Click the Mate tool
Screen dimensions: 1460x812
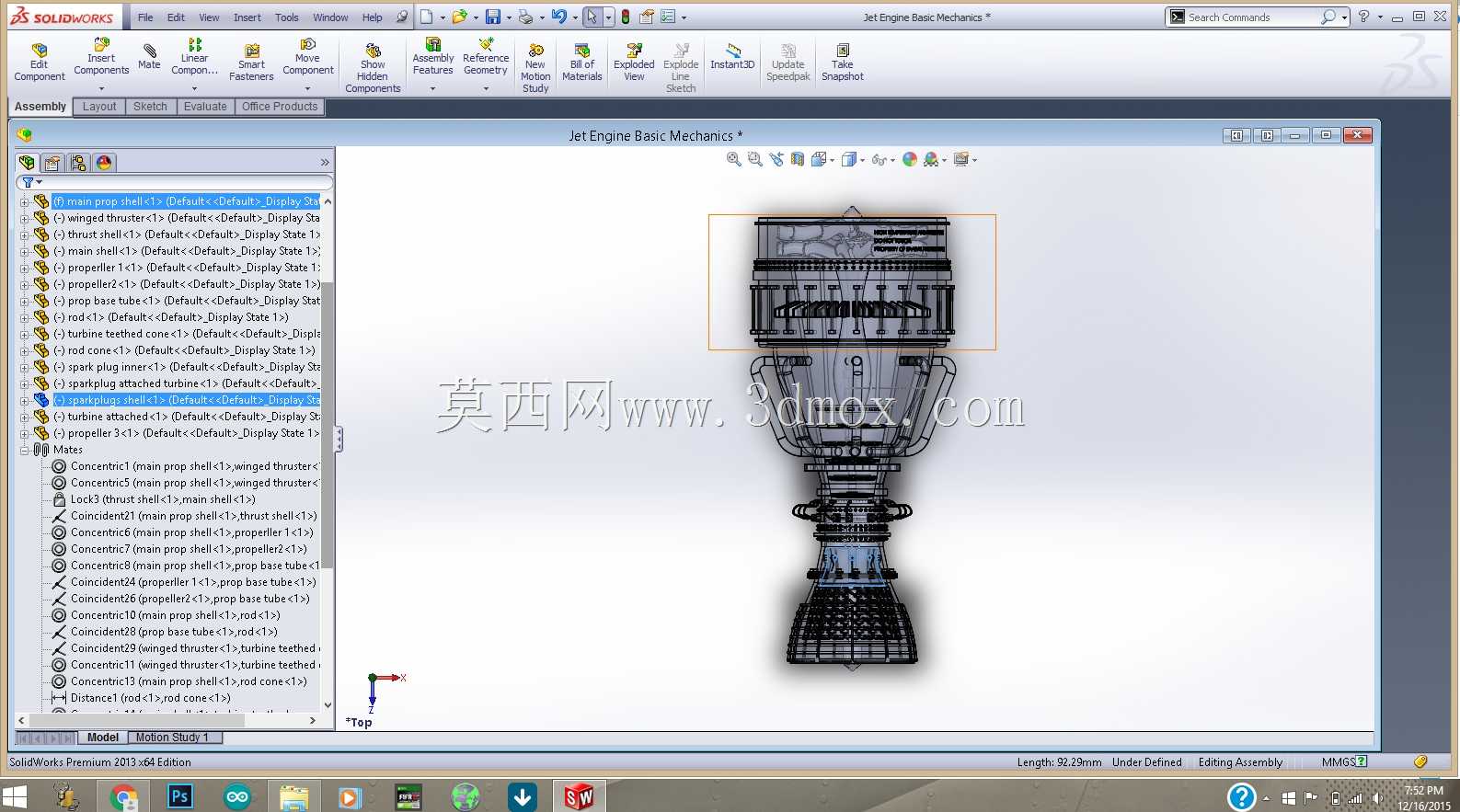click(x=149, y=57)
